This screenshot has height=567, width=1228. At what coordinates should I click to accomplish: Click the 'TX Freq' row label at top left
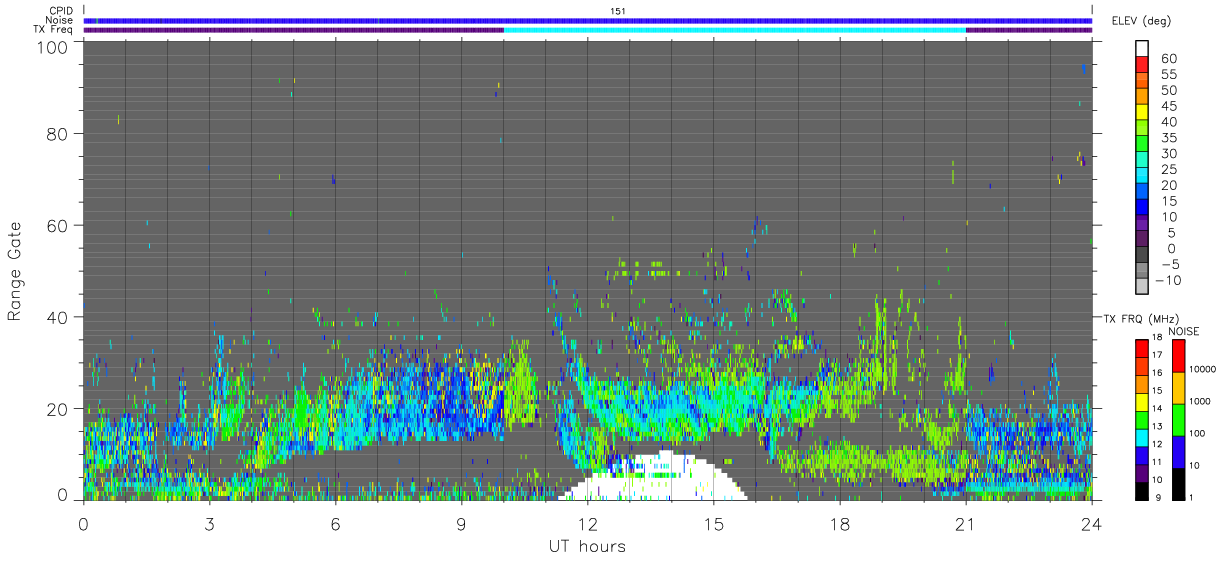coord(53,29)
